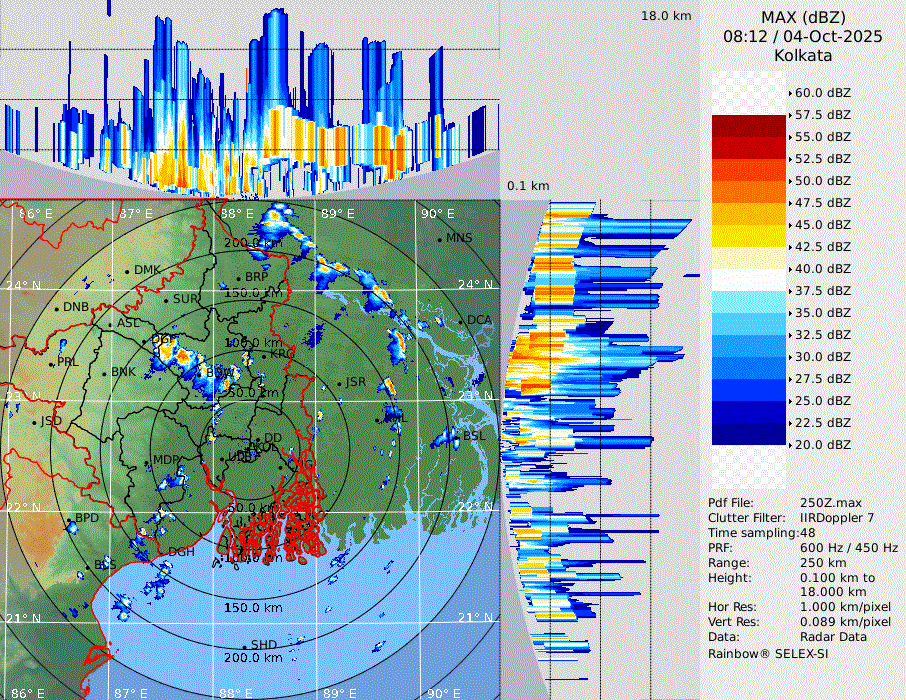Click the DCA station point
Viewport: 906px width, 700px height.
click(x=463, y=321)
